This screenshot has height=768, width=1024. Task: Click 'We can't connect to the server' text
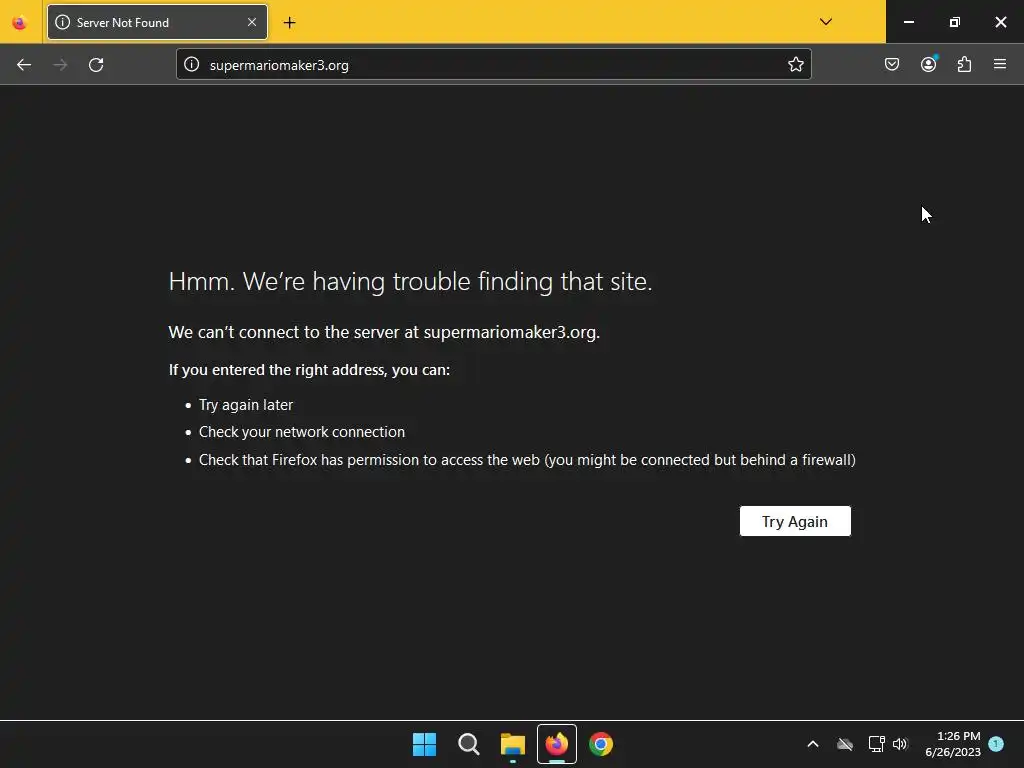[384, 332]
